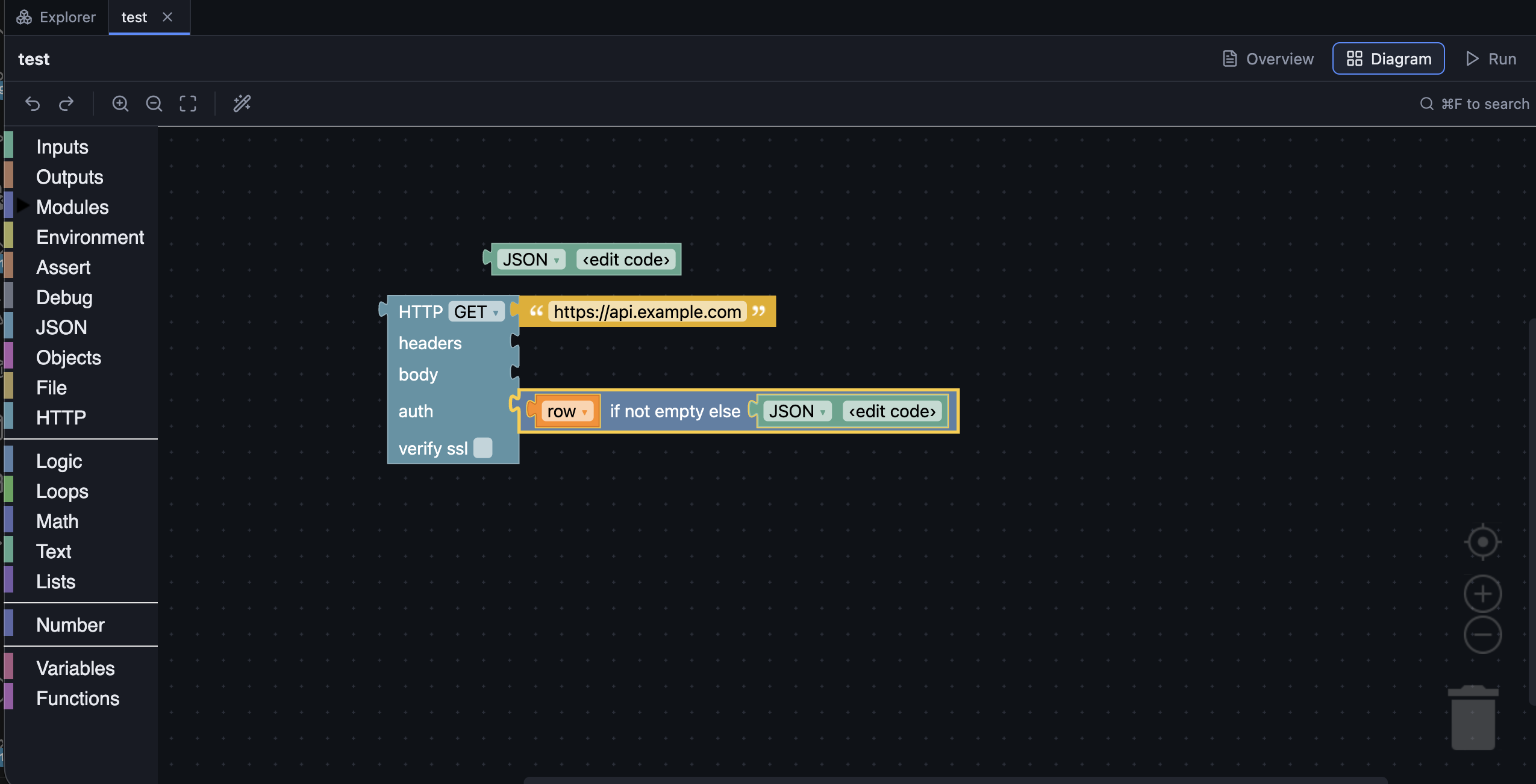The image size is (1536, 784).
Task: Select the HTTP category color bar item
Action: coord(61,417)
